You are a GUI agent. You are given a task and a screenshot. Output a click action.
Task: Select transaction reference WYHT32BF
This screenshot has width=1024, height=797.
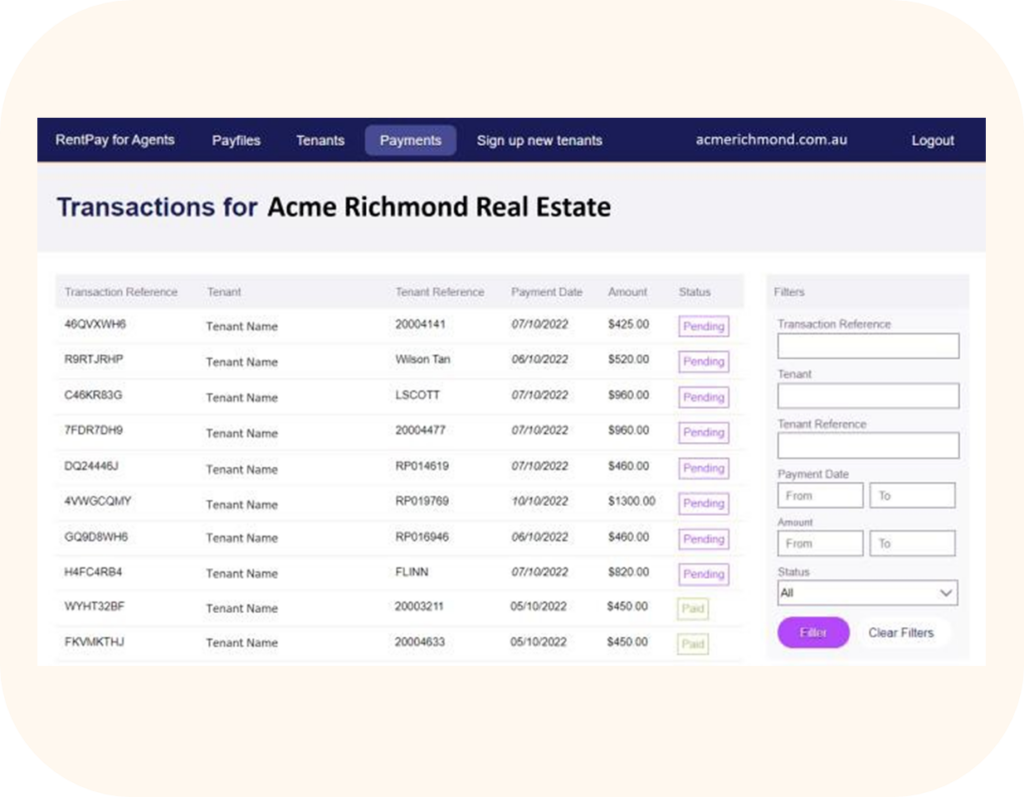94,606
